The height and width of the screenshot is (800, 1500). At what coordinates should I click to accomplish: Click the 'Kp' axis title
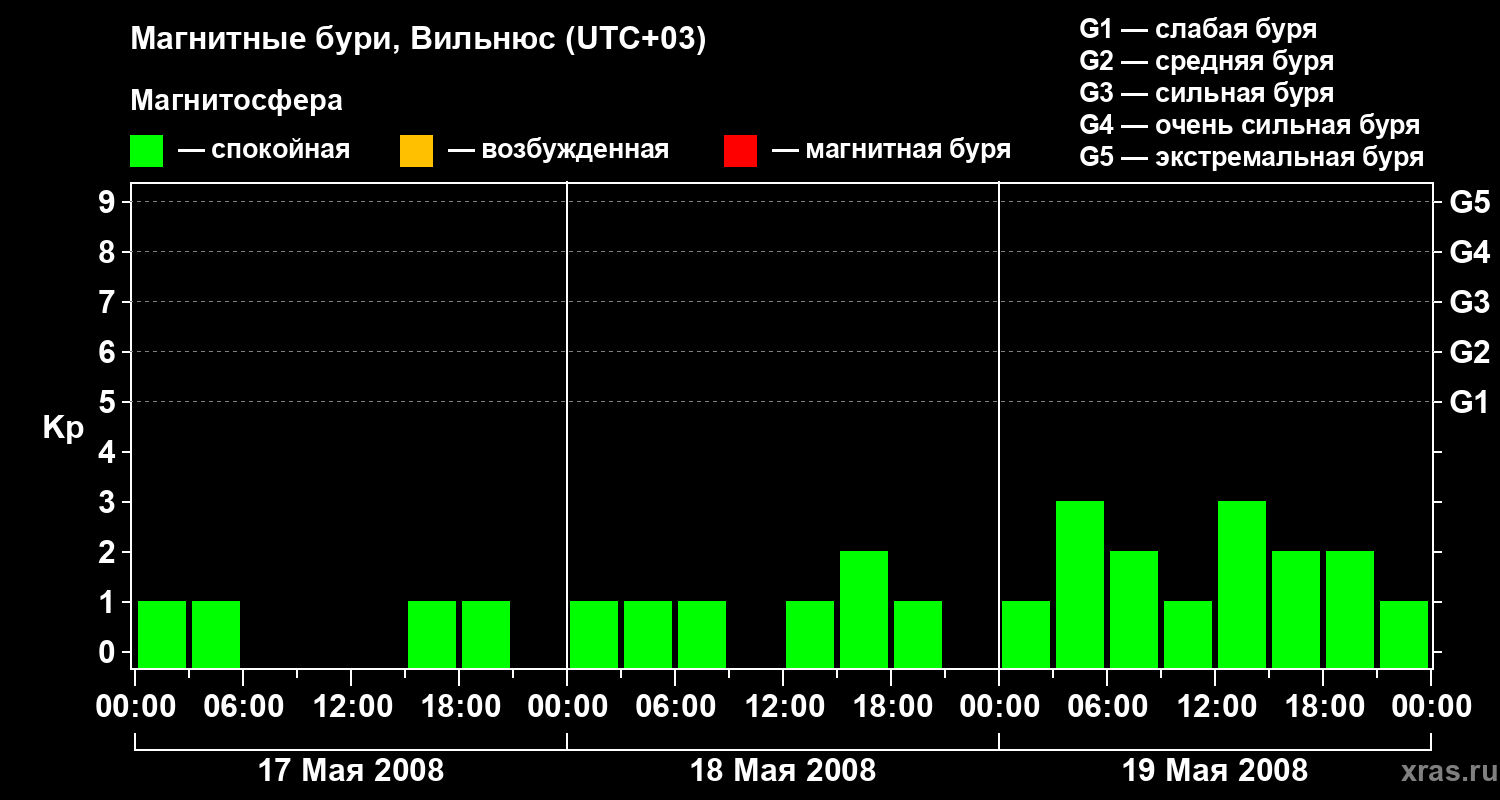pos(63,428)
